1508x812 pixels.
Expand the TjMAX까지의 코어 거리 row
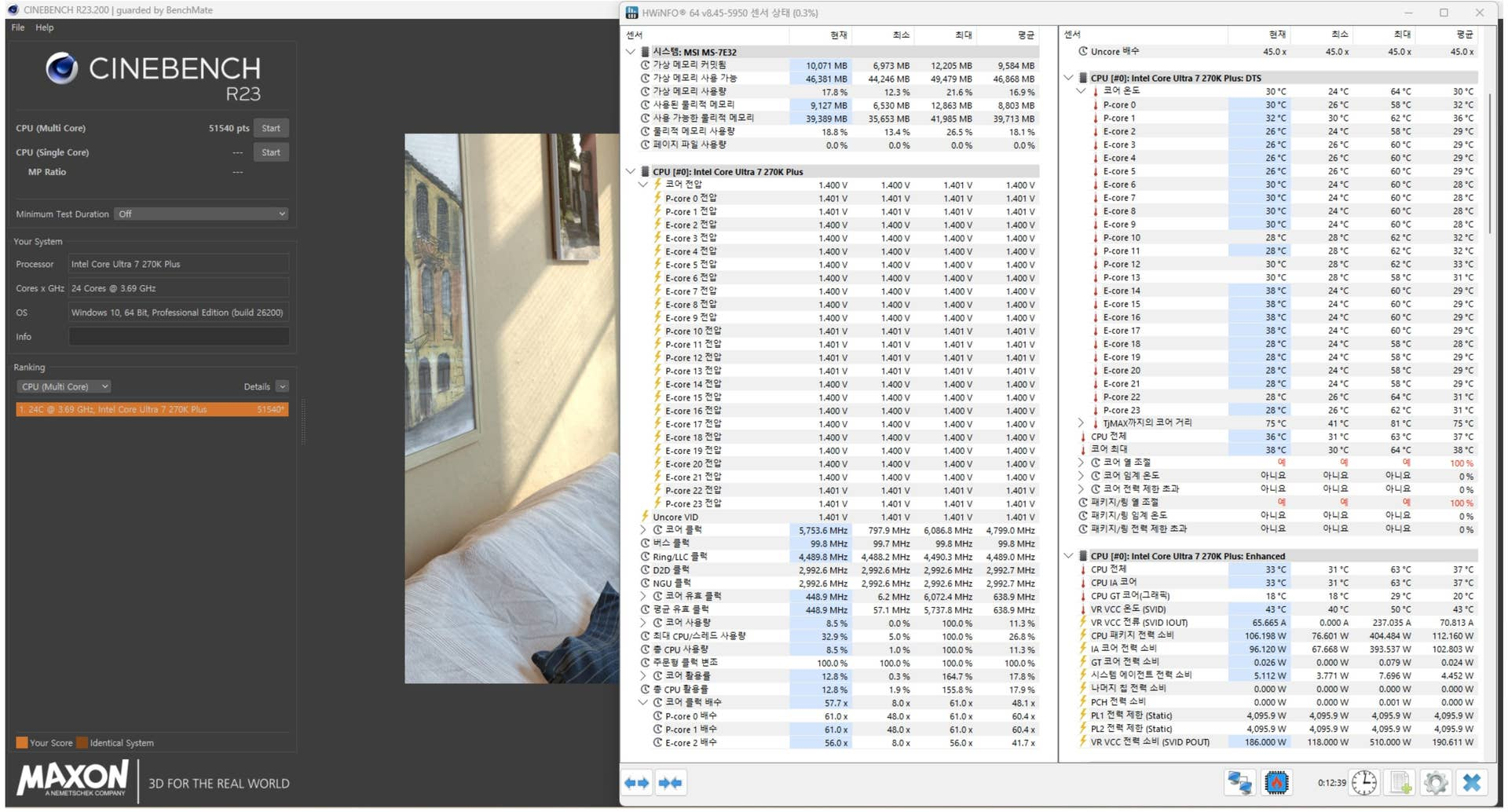pos(1081,423)
